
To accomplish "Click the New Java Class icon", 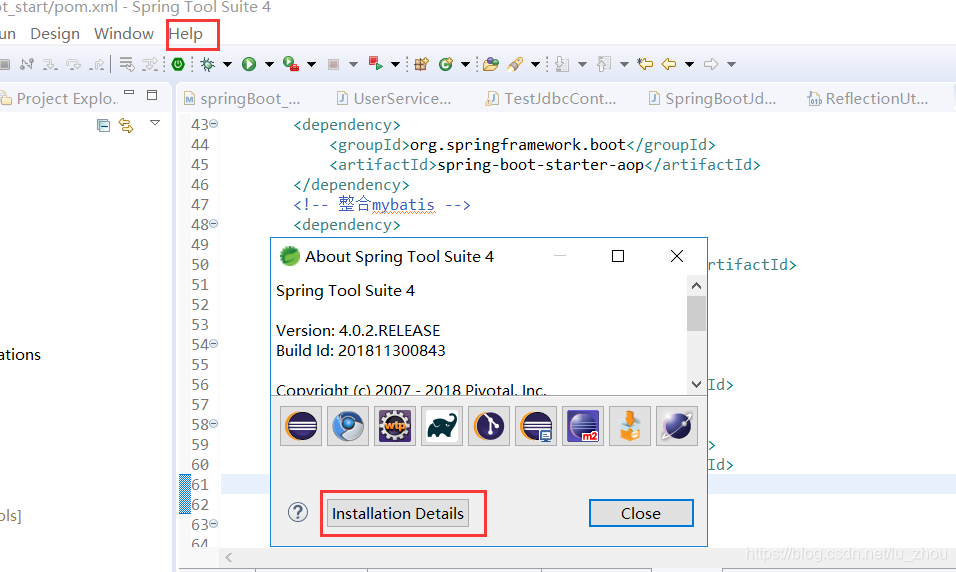I will click(x=446, y=64).
